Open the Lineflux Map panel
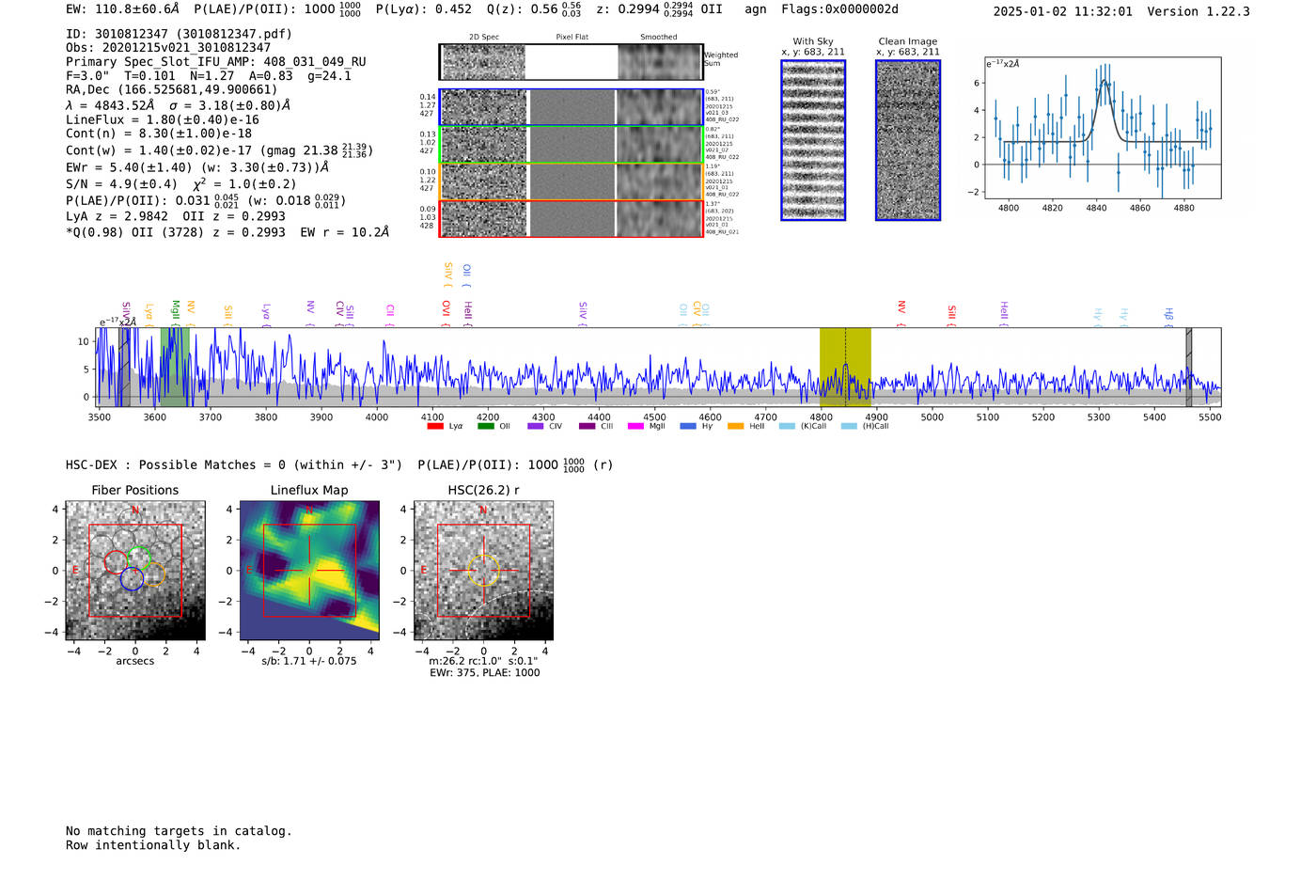Viewport: 1316px width, 896px height. (309, 571)
